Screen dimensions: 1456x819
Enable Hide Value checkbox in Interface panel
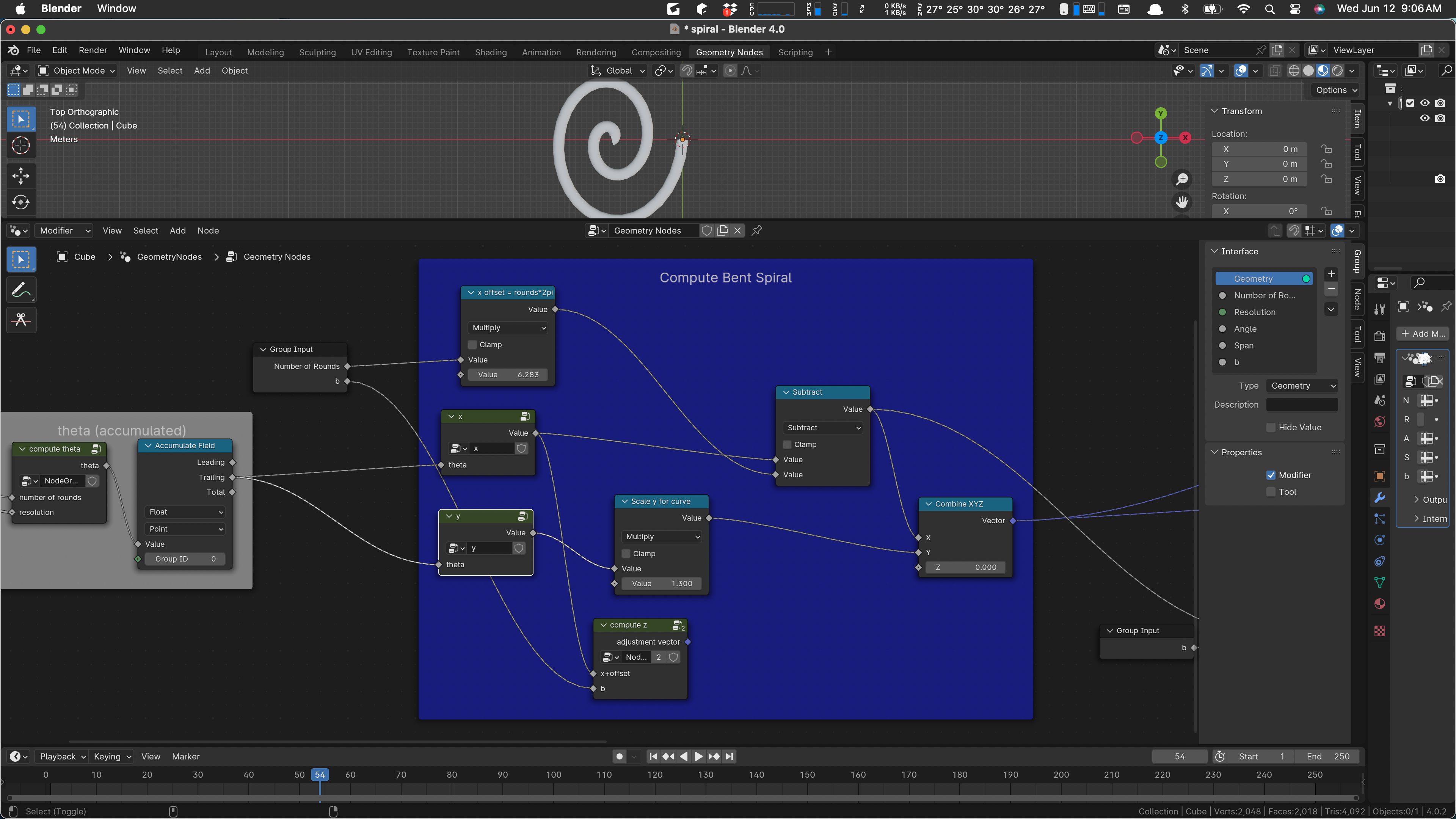(1271, 427)
